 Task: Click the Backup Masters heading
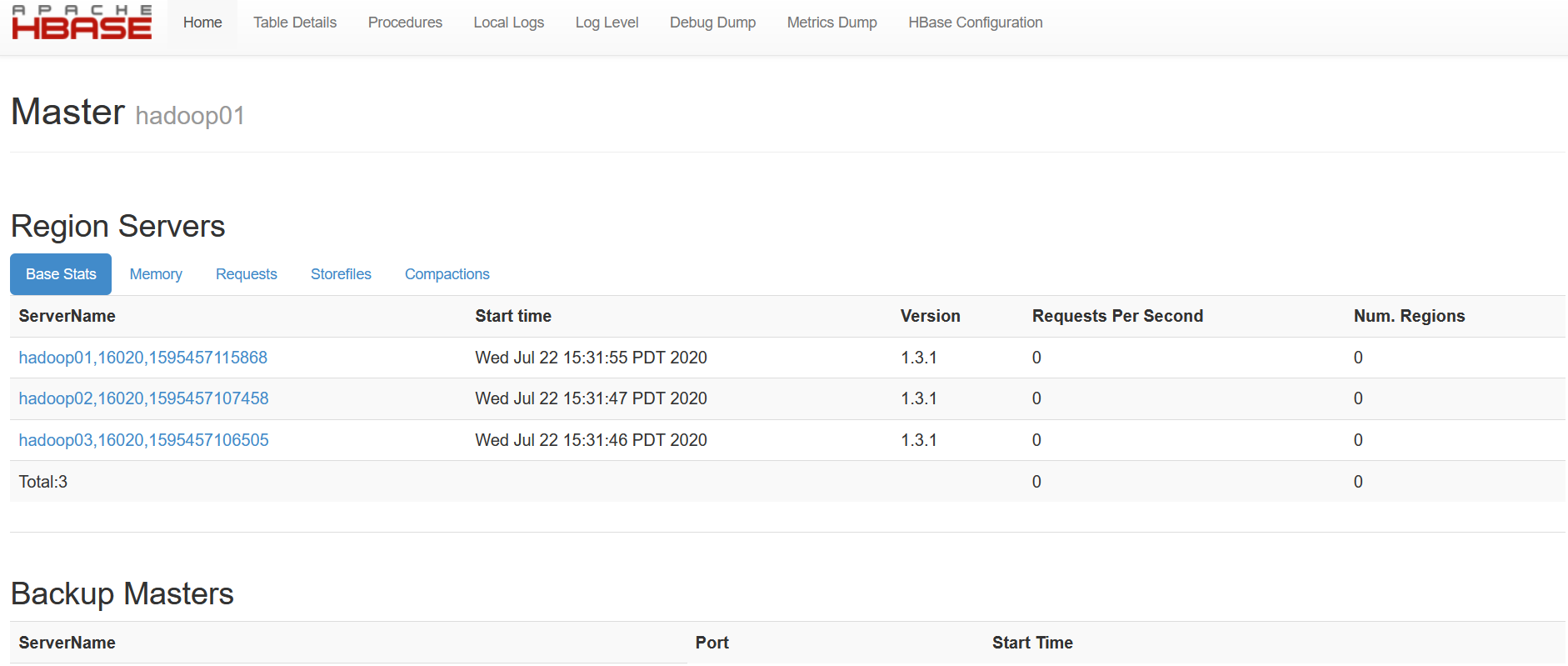point(122,594)
